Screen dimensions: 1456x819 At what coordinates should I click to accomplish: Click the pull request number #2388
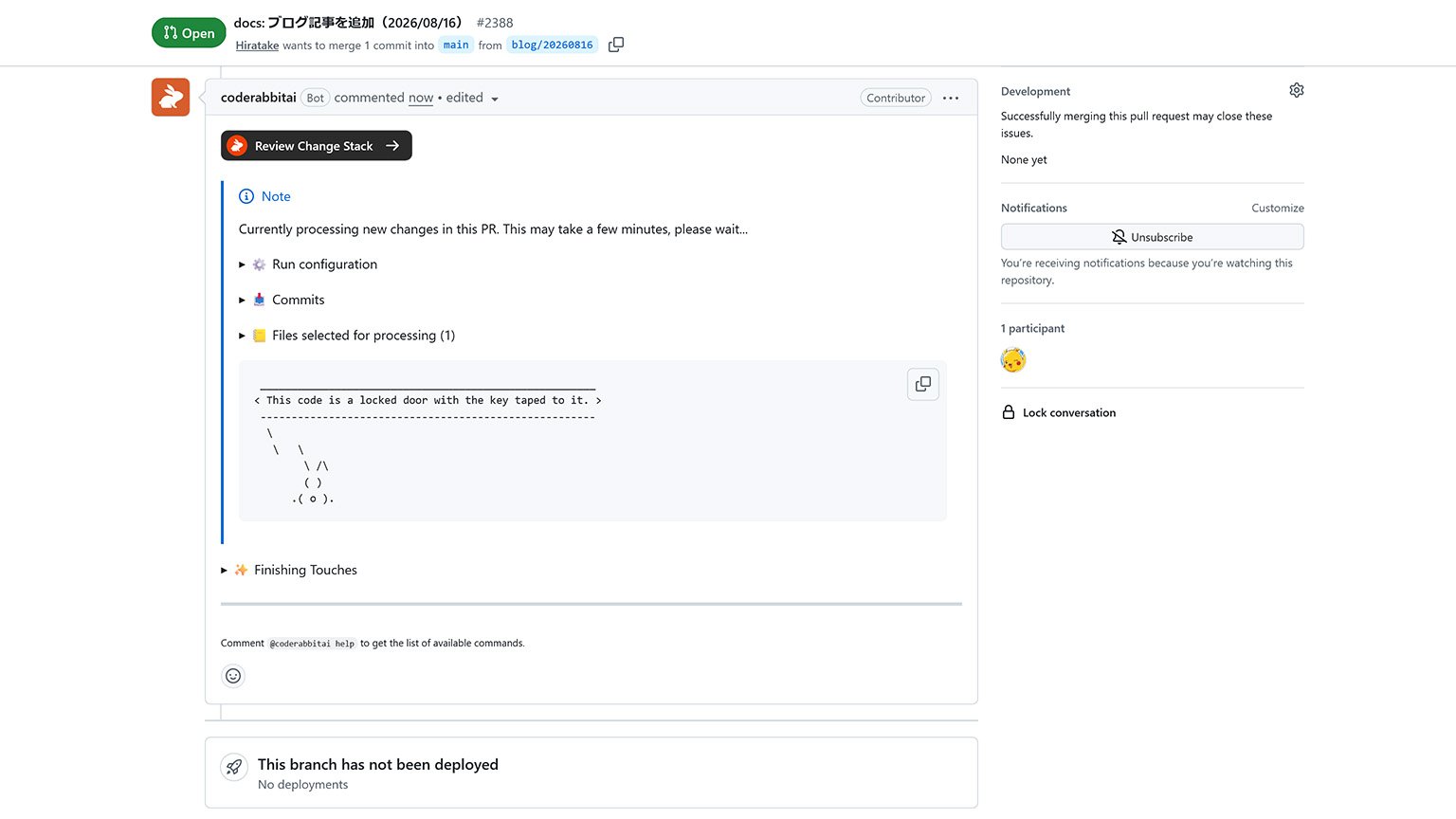(x=495, y=23)
